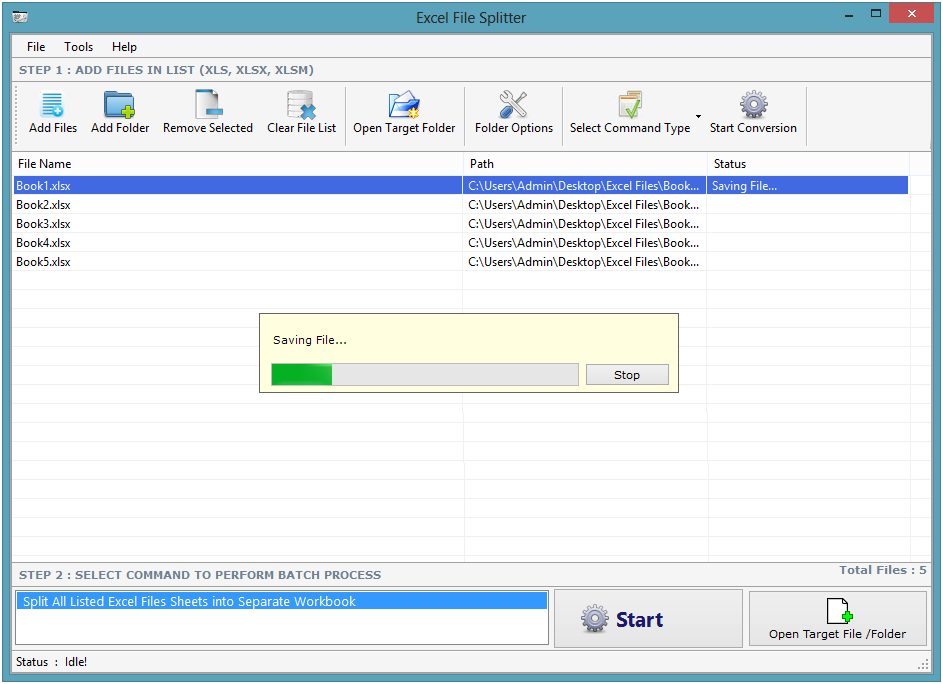This screenshot has width=943, height=684.
Task: Click the window resize grip in the status bar
Action: coord(923,664)
